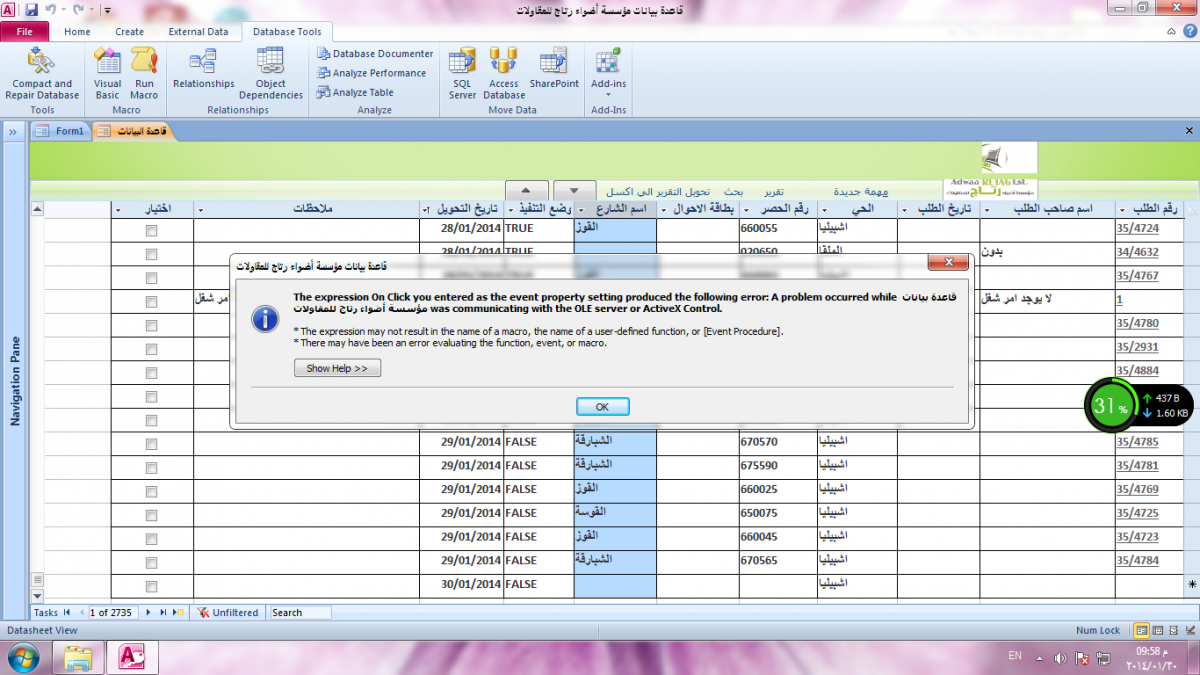Go to first record in navigation bar
This screenshot has height=675, width=1200.
pos(67,612)
